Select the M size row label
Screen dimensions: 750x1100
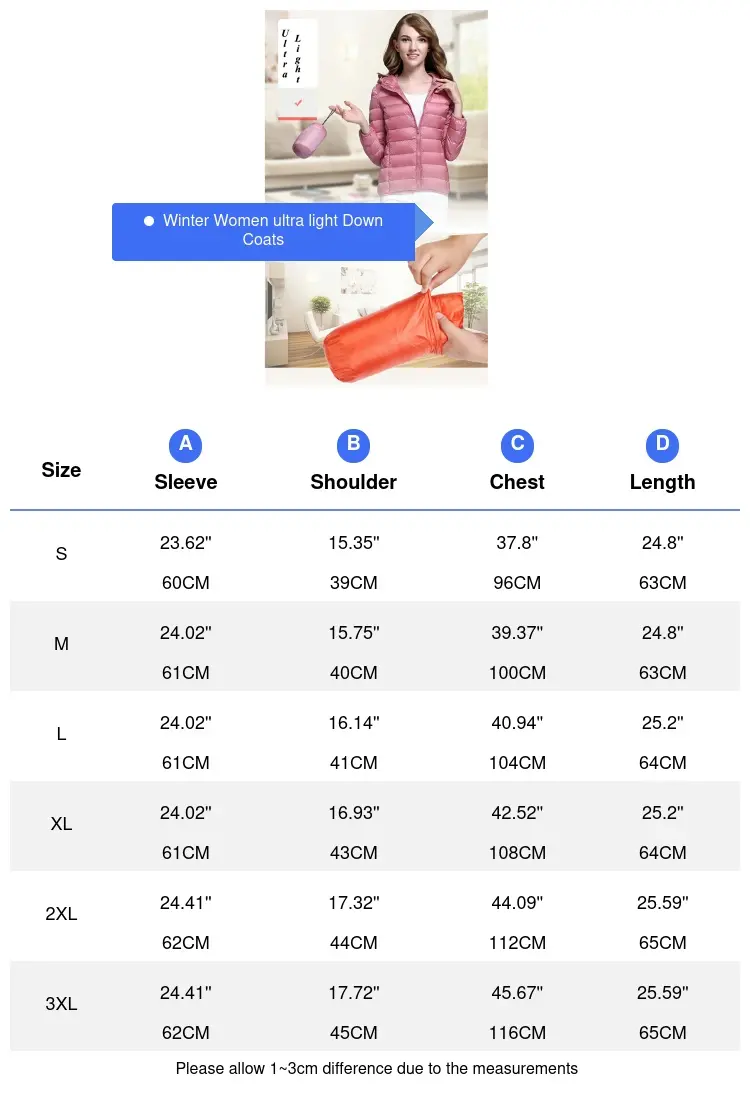pyautogui.click(x=61, y=644)
